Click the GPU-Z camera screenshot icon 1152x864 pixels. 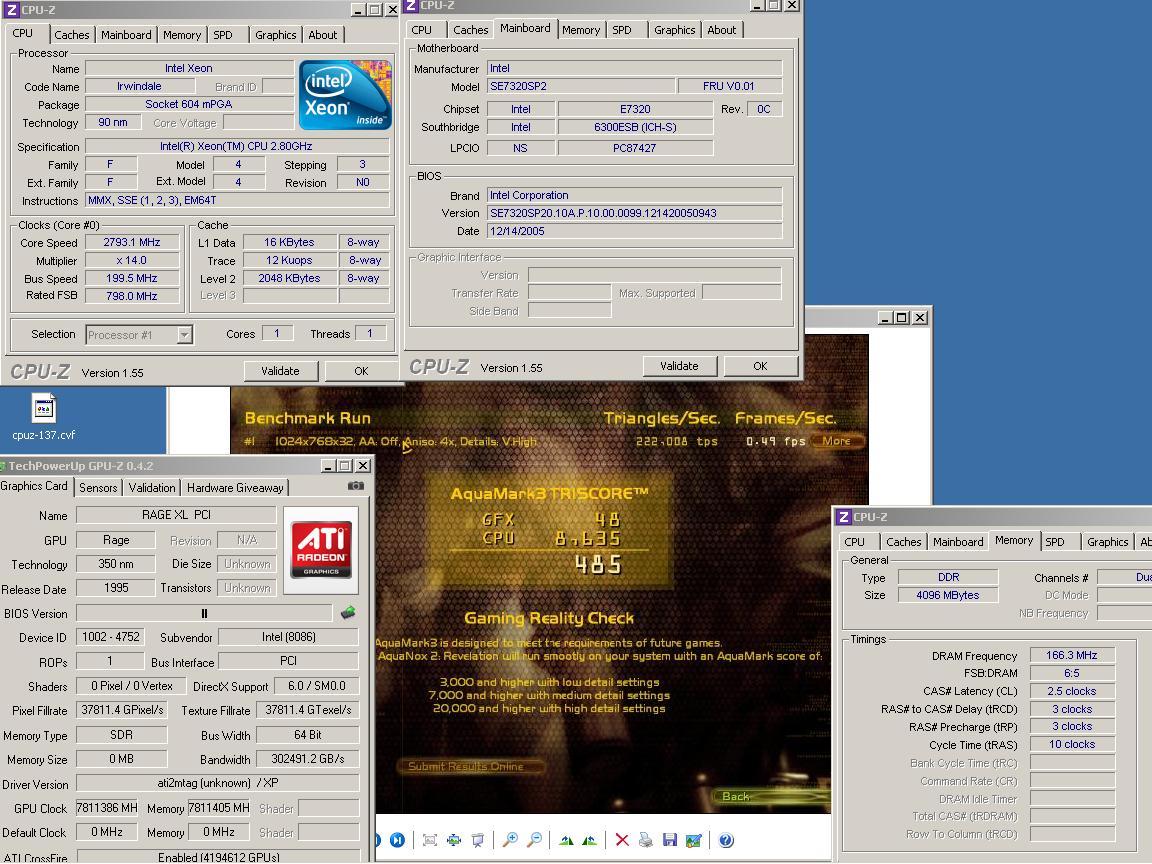[356, 486]
